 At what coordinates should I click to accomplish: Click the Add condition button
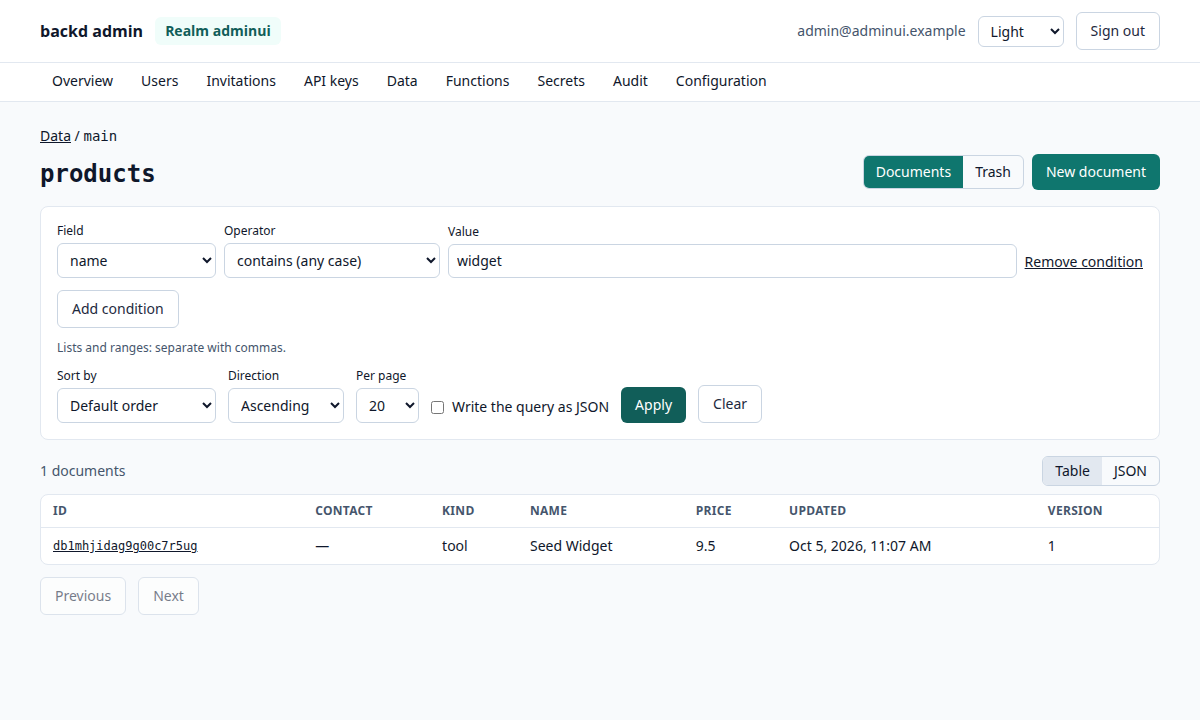tap(118, 309)
